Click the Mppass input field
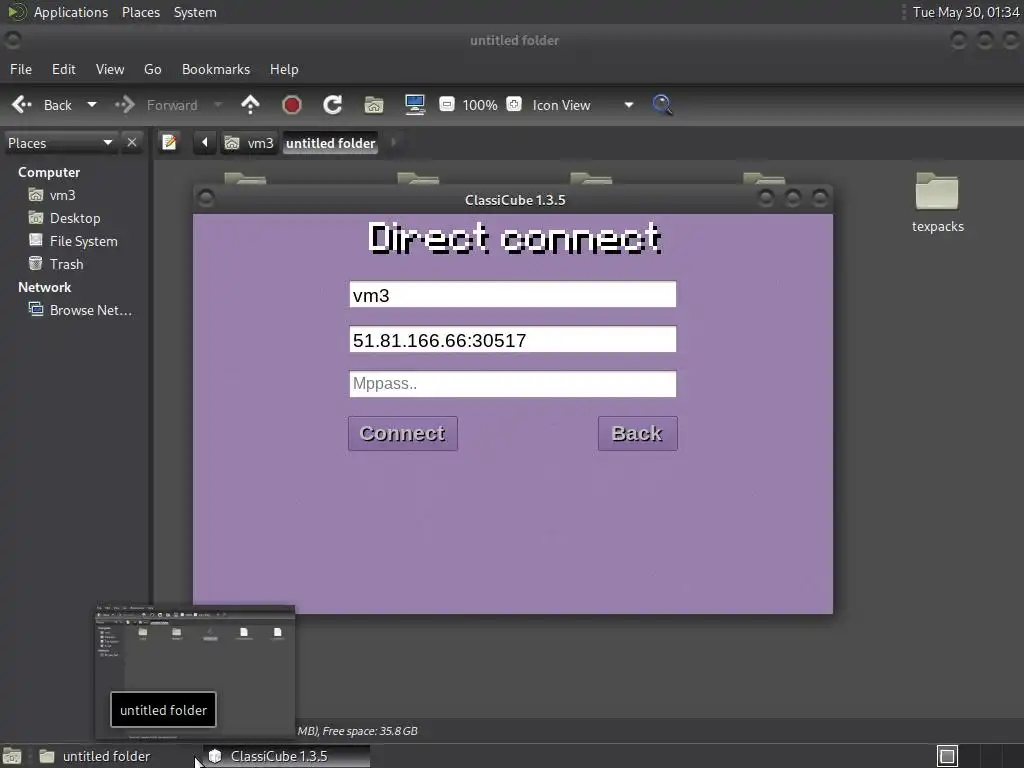The width and height of the screenshot is (1024, 768). pyautogui.click(x=513, y=384)
